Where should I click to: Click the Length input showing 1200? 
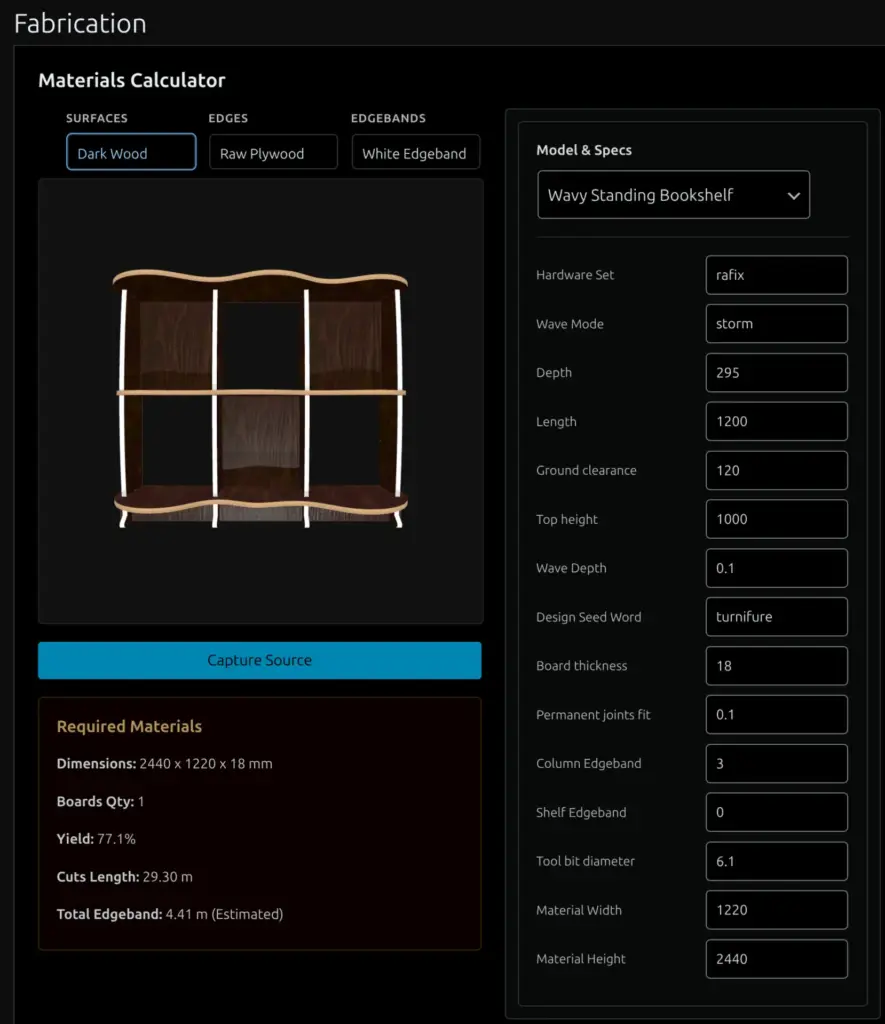point(777,421)
